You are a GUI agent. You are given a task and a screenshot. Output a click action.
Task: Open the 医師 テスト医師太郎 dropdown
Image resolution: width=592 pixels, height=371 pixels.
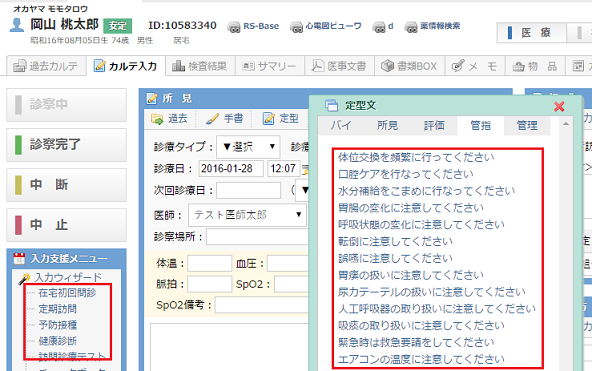(x=247, y=215)
